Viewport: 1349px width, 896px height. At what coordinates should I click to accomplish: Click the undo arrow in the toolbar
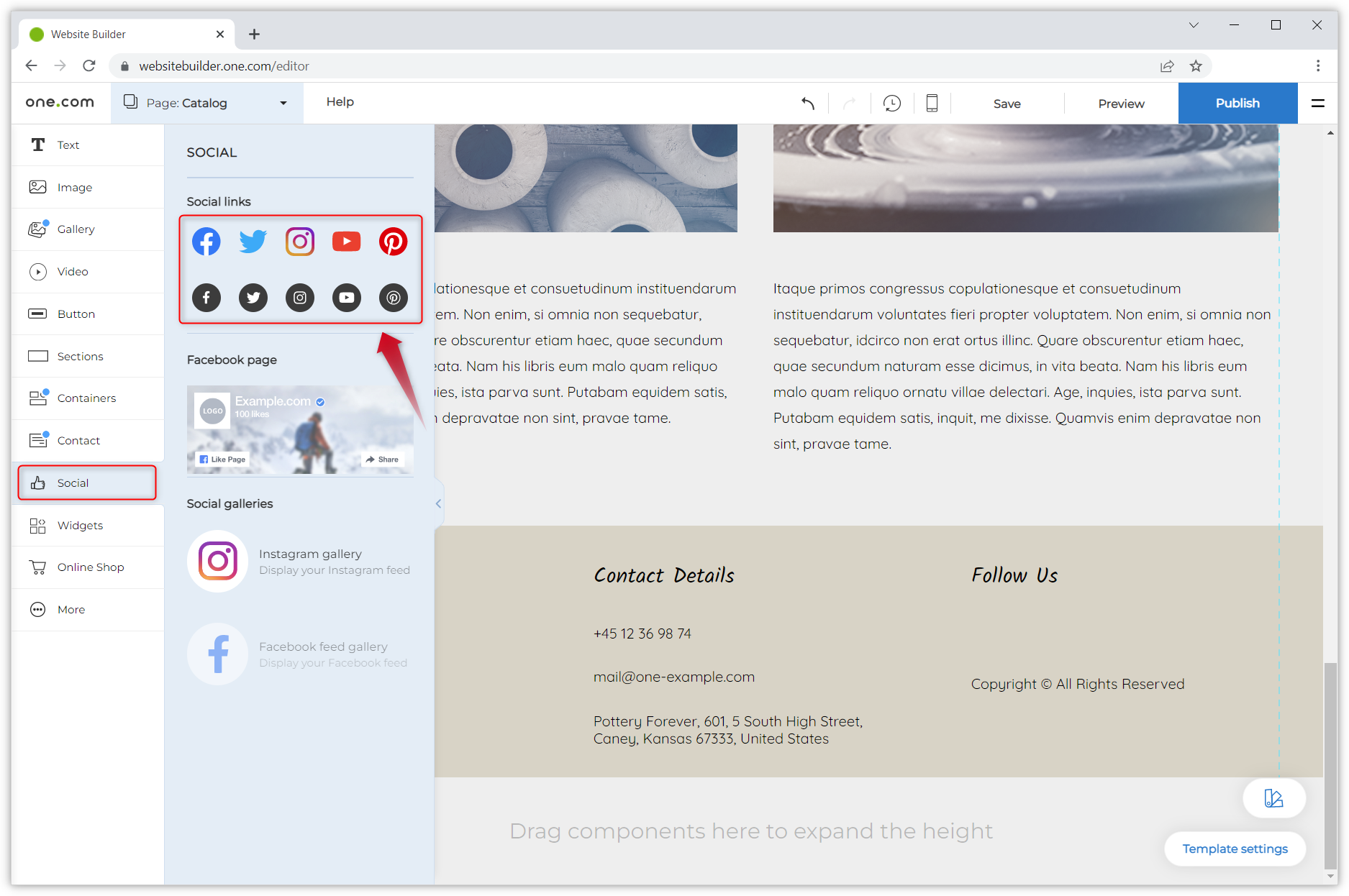(x=807, y=103)
